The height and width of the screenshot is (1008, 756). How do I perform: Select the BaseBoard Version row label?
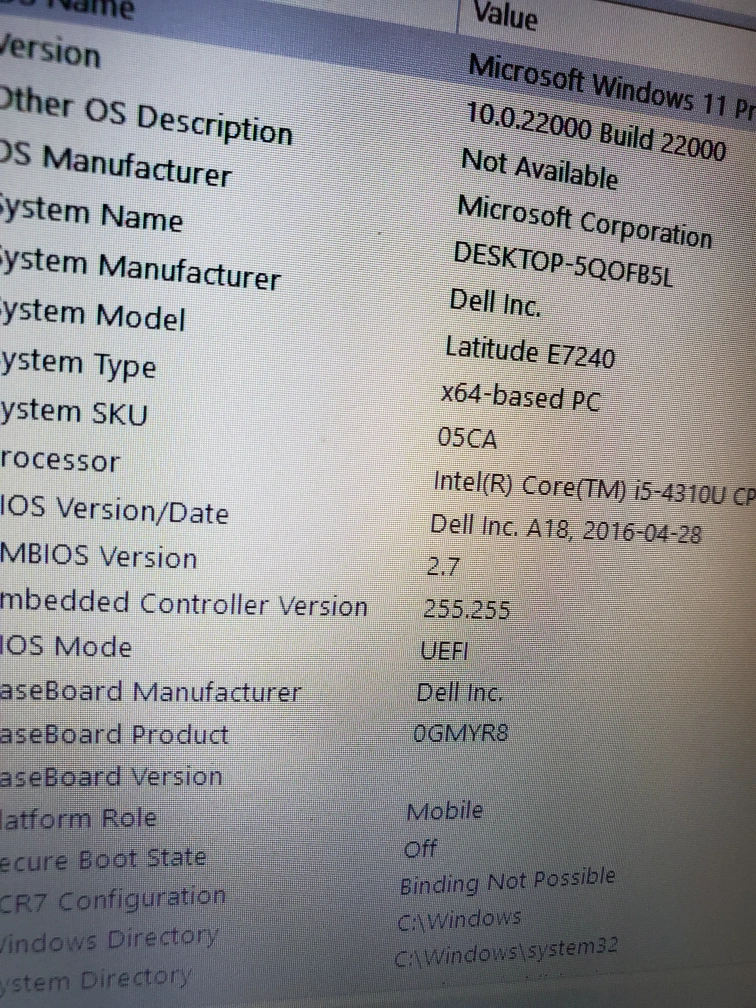tap(111, 776)
